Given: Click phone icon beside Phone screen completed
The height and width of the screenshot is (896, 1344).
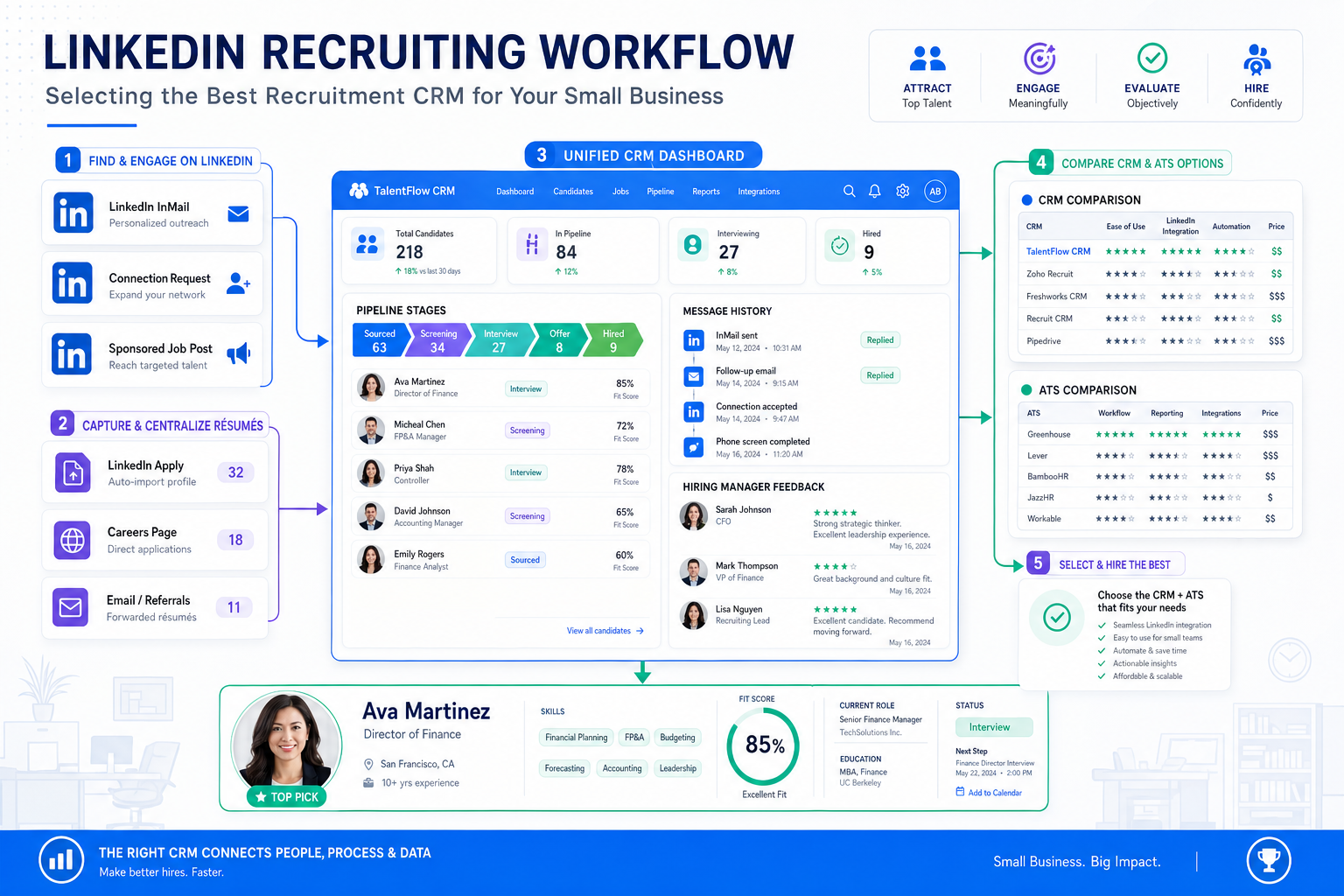Looking at the screenshot, I should [694, 447].
